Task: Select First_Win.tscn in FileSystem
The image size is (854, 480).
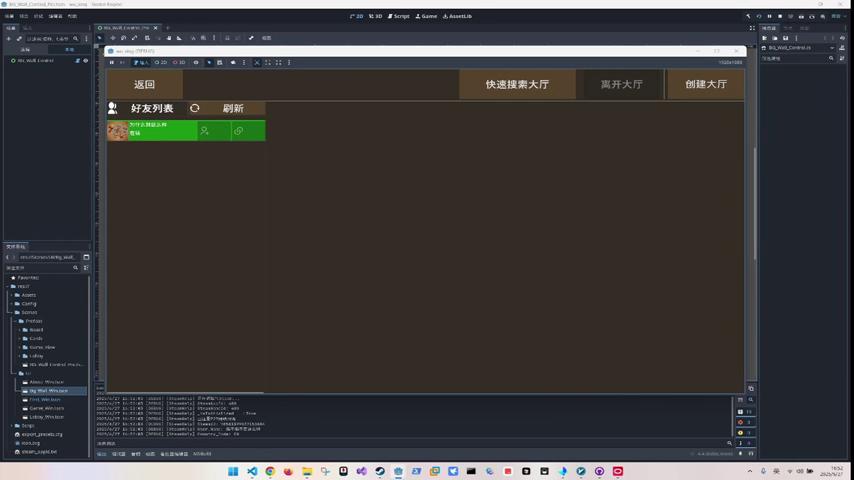Action: [45, 399]
